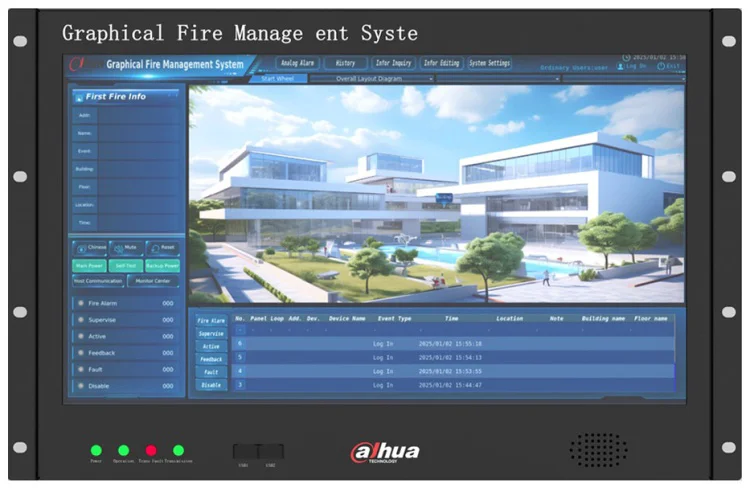The height and width of the screenshot is (489, 750).
Task: Click the green Power LED on the bezel
Action: (x=96, y=450)
